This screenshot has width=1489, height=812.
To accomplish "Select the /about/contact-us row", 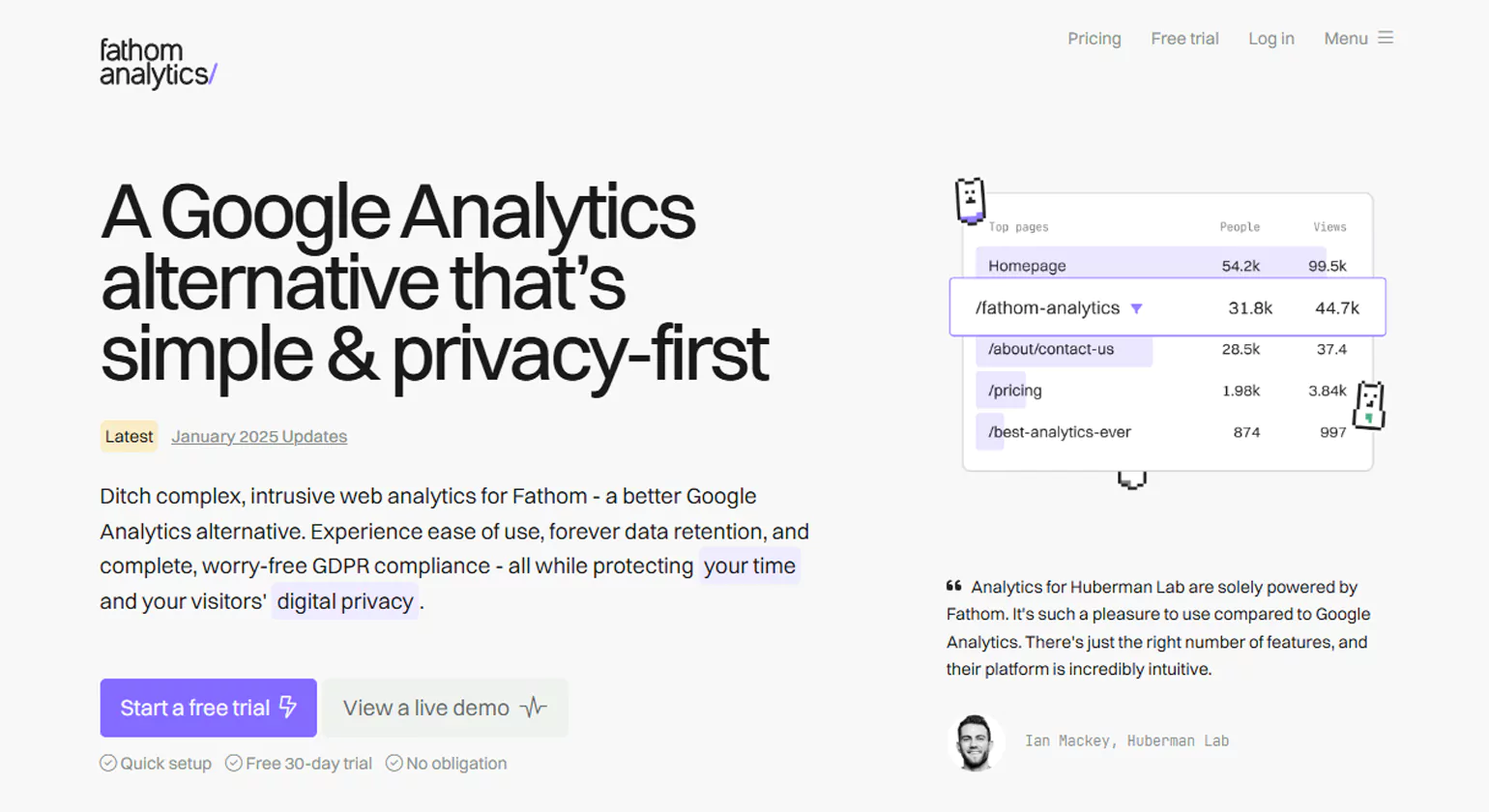I will click(1051, 349).
